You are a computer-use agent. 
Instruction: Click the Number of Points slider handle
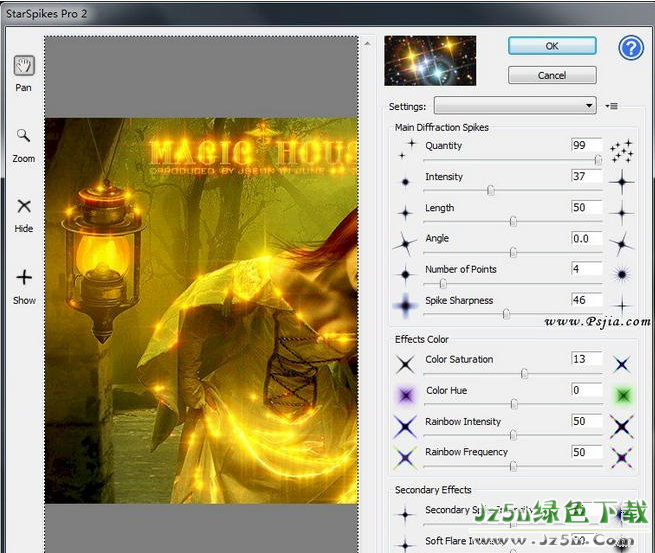click(x=443, y=284)
